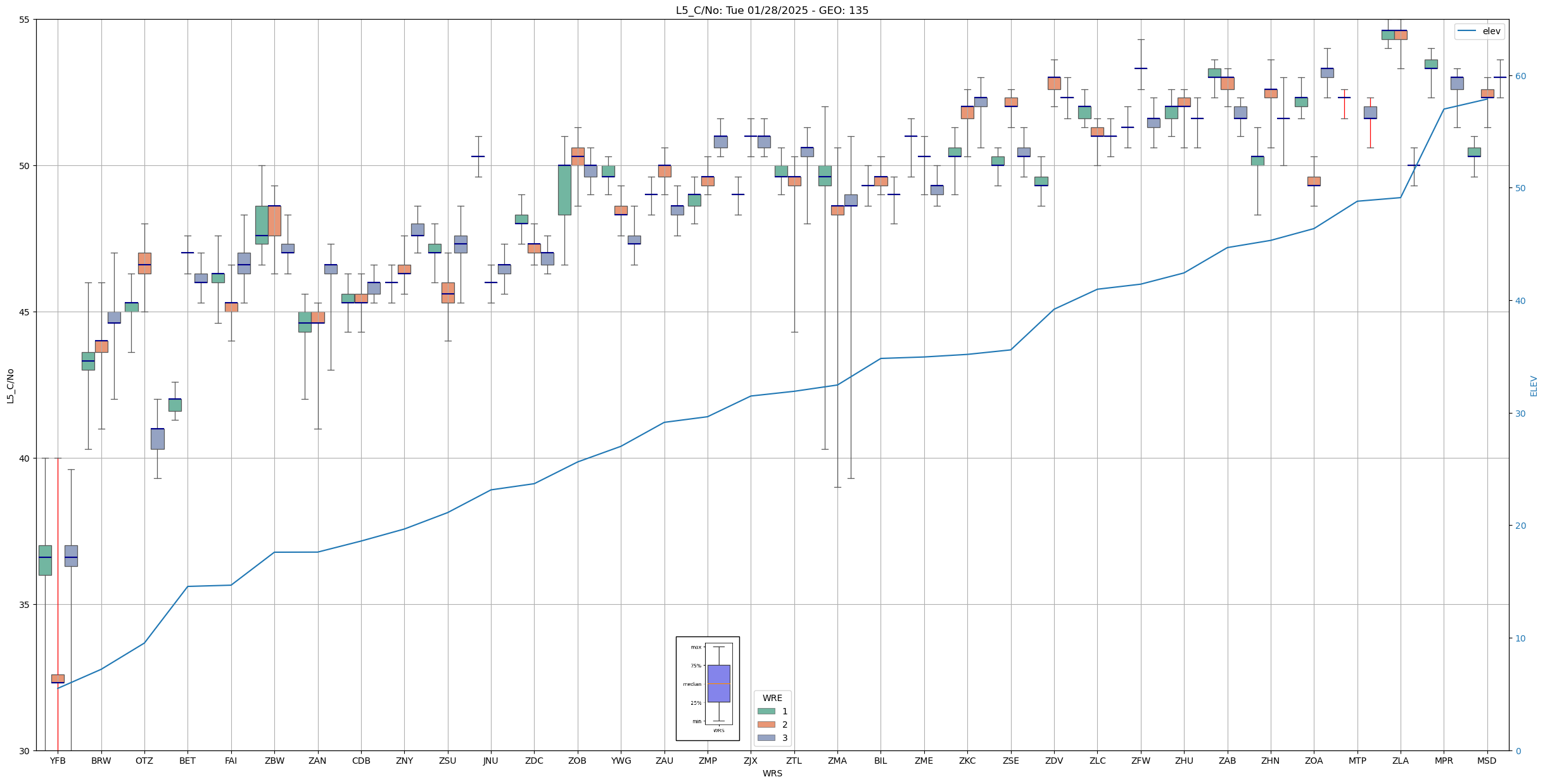
Task: Click the ELEV right axis title
Action: (x=1534, y=386)
